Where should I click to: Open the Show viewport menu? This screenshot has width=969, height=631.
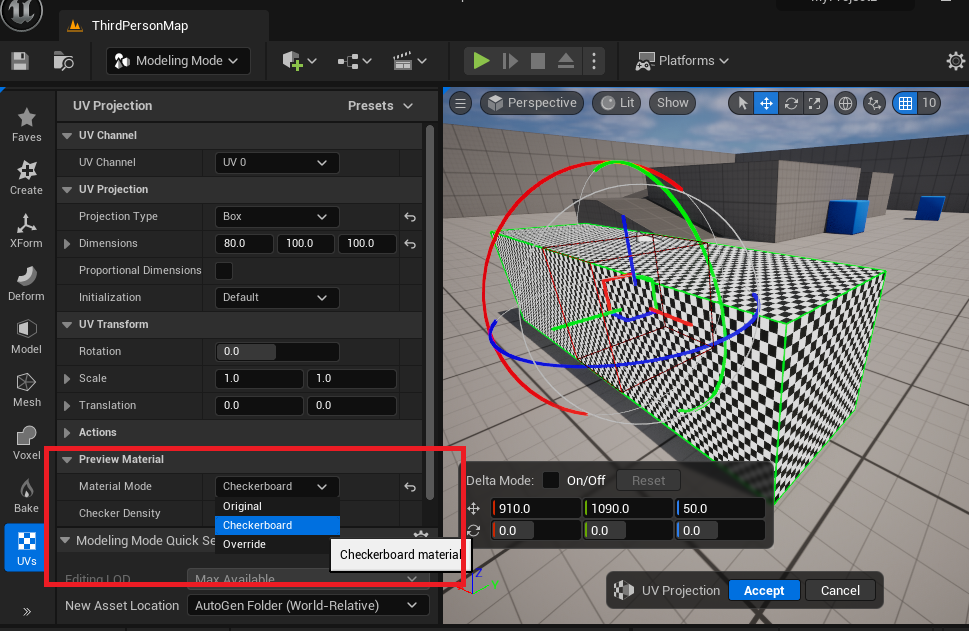coord(672,103)
